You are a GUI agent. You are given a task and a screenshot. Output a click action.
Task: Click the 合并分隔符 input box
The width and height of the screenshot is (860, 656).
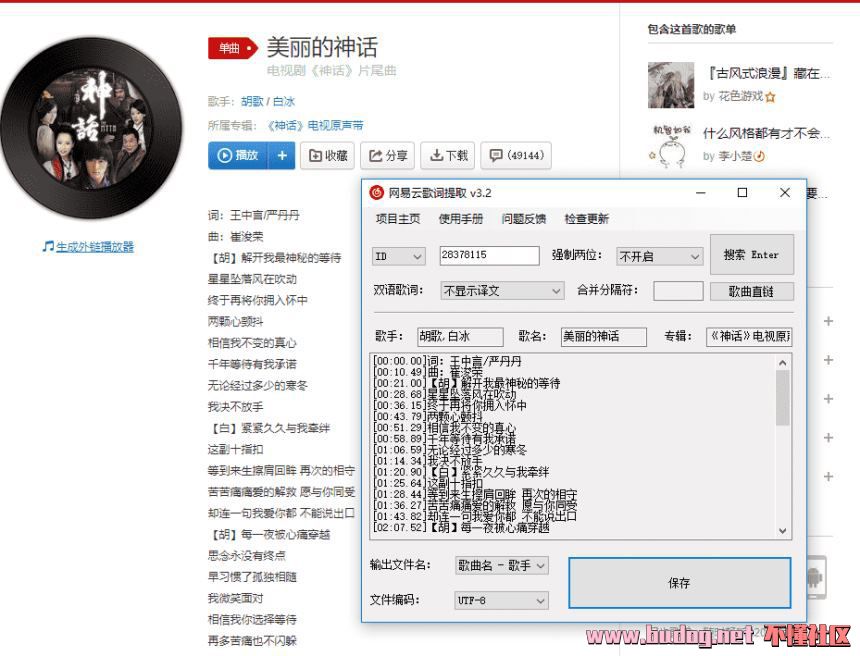(678, 291)
